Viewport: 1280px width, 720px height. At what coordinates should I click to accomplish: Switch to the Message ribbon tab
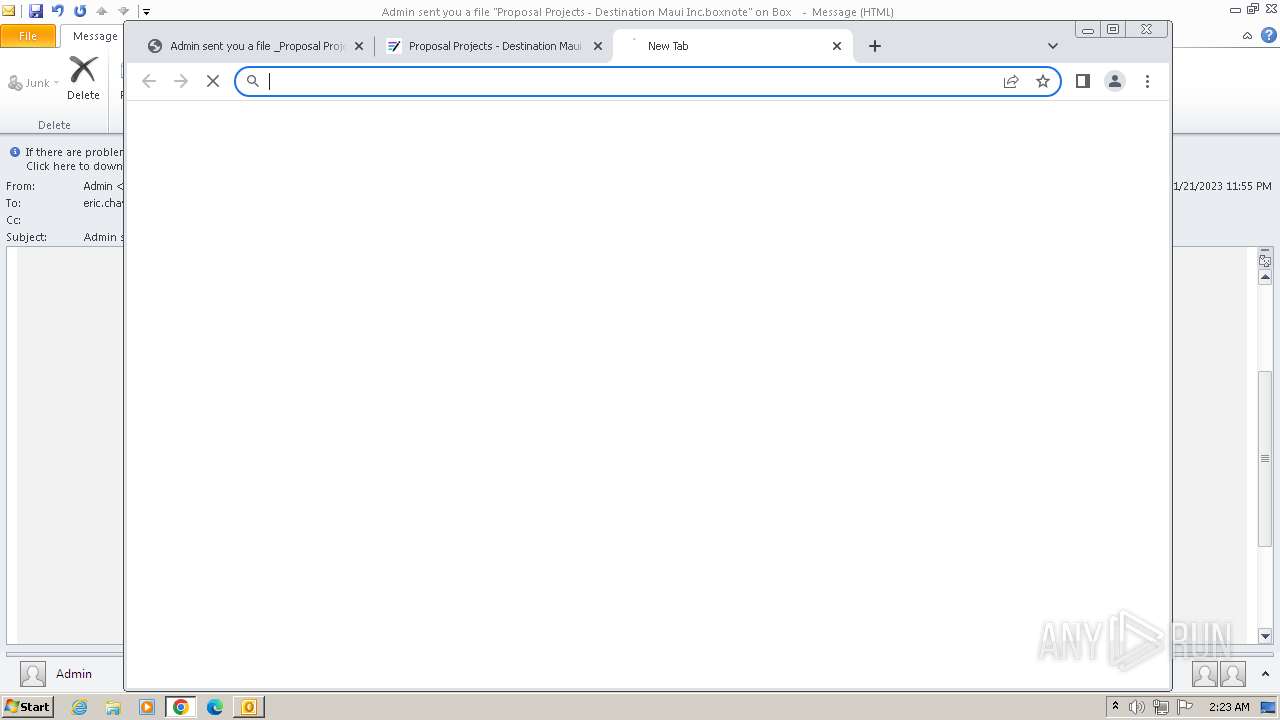click(x=95, y=36)
